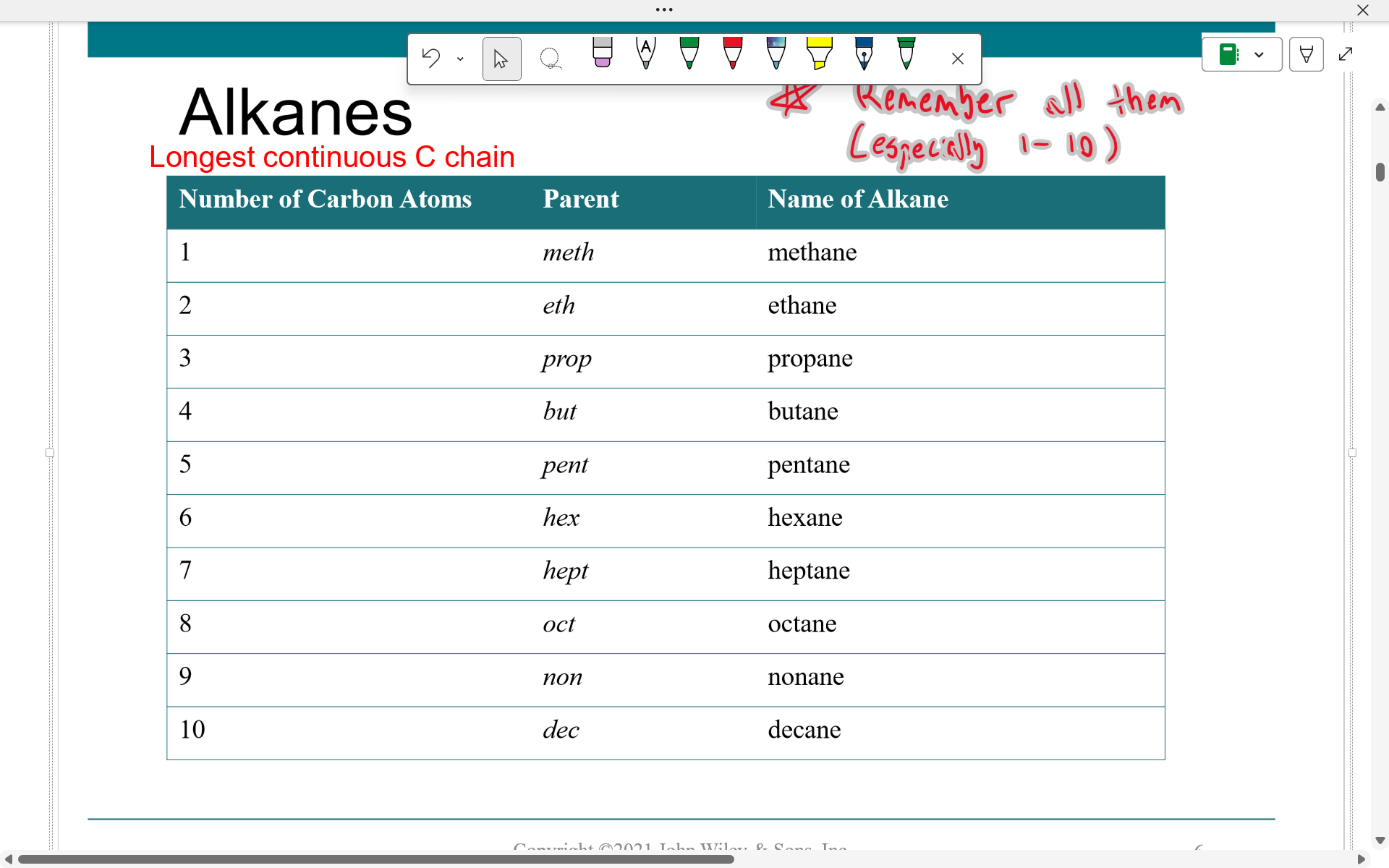Select the blue fountain pen
This screenshot has width=1389, height=868.
pos(863,54)
